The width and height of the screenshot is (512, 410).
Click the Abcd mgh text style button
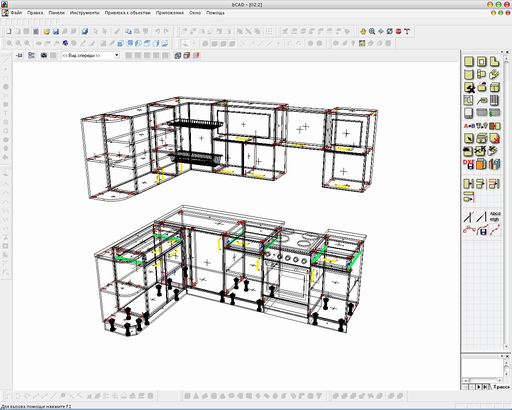click(495, 217)
